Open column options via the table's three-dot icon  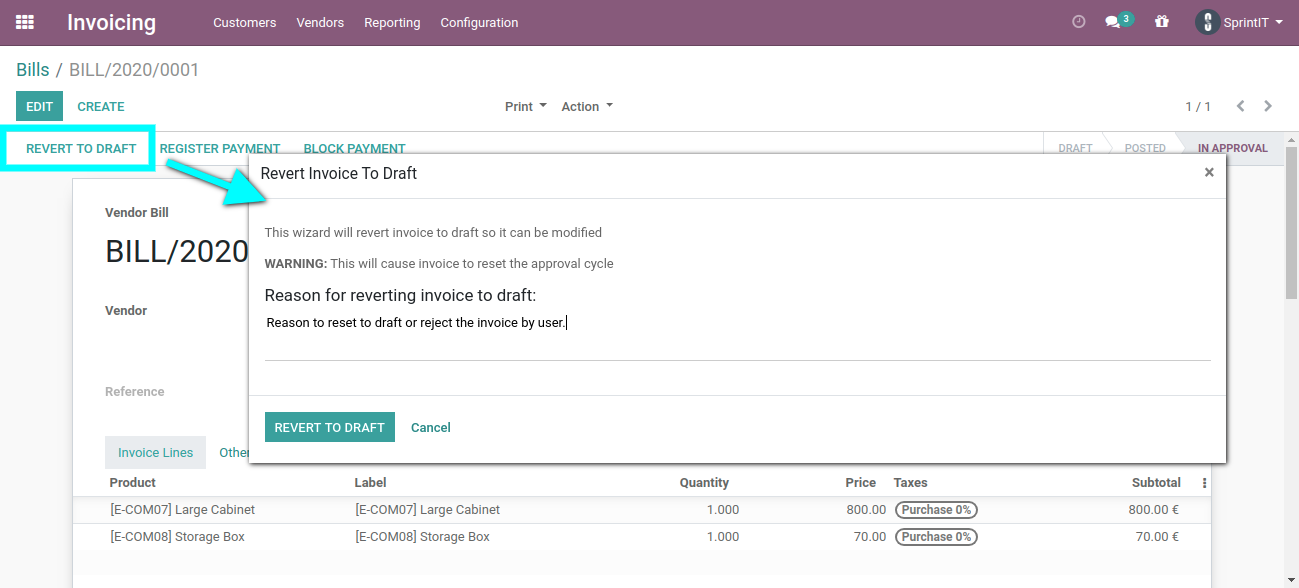[x=1203, y=482]
